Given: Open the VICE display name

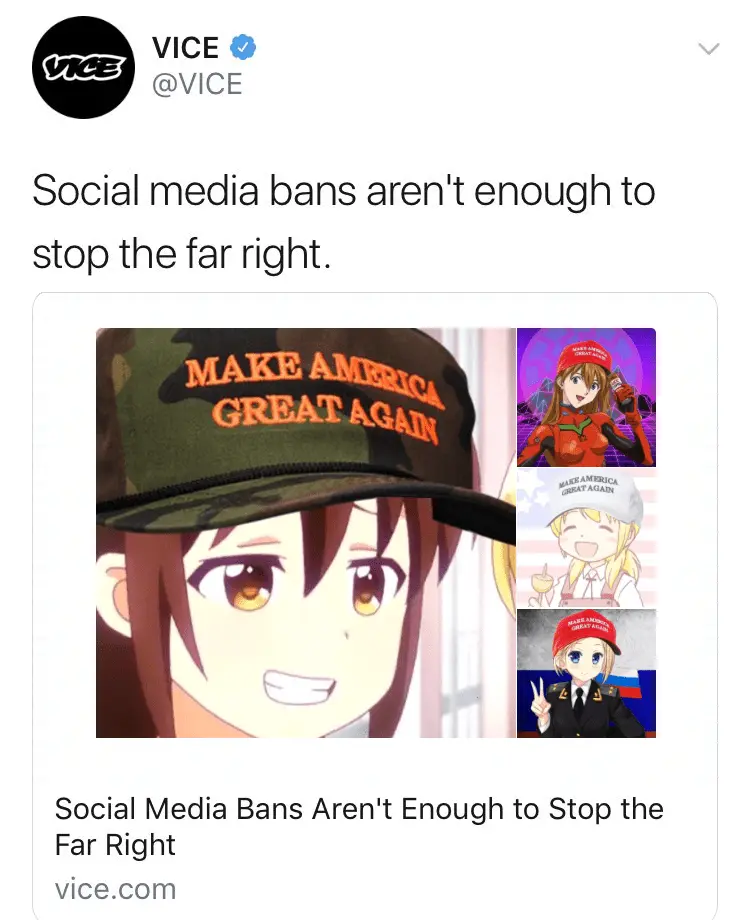Looking at the screenshot, I should (x=185, y=48).
